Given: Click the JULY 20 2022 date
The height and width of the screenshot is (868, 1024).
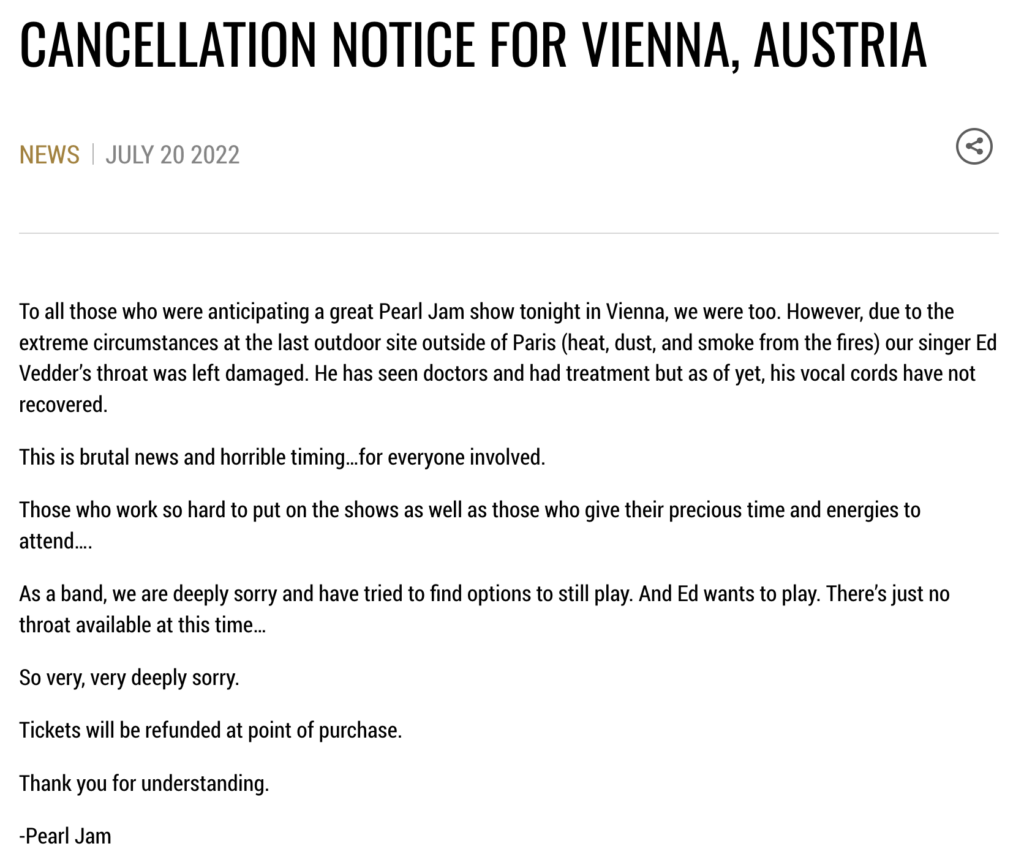Looking at the screenshot, I should [x=172, y=155].
